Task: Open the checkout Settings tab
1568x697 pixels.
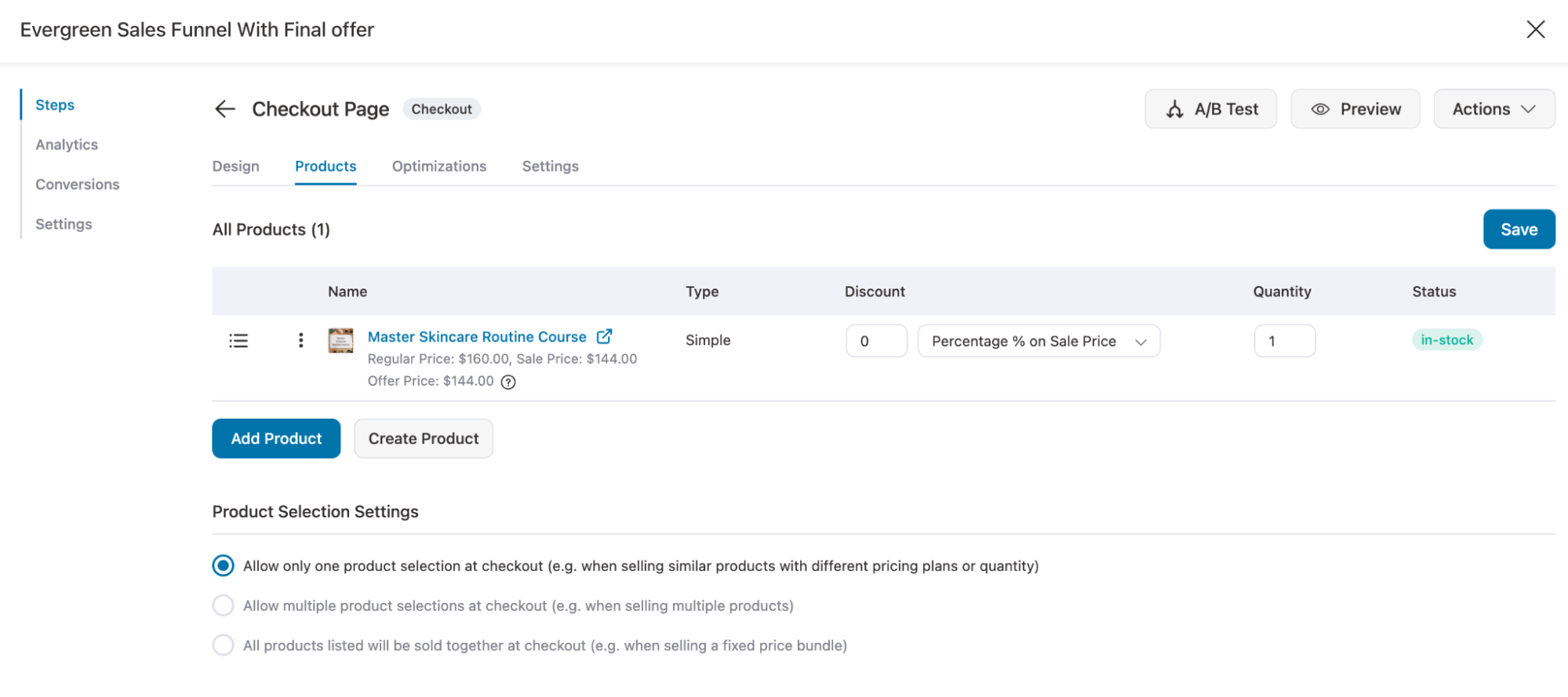Action: coord(551,166)
